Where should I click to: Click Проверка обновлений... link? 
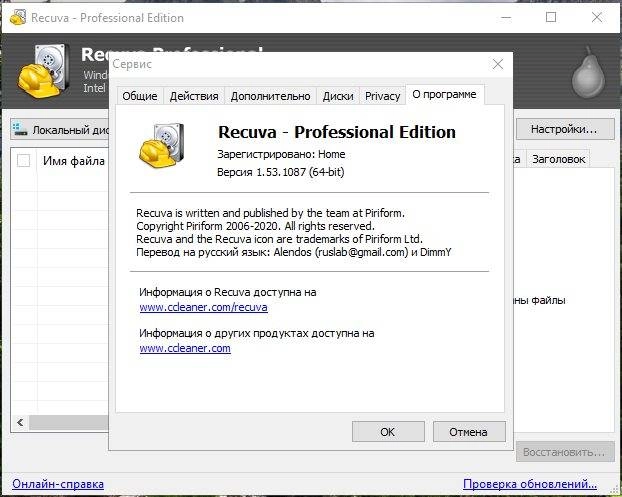coord(530,484)
